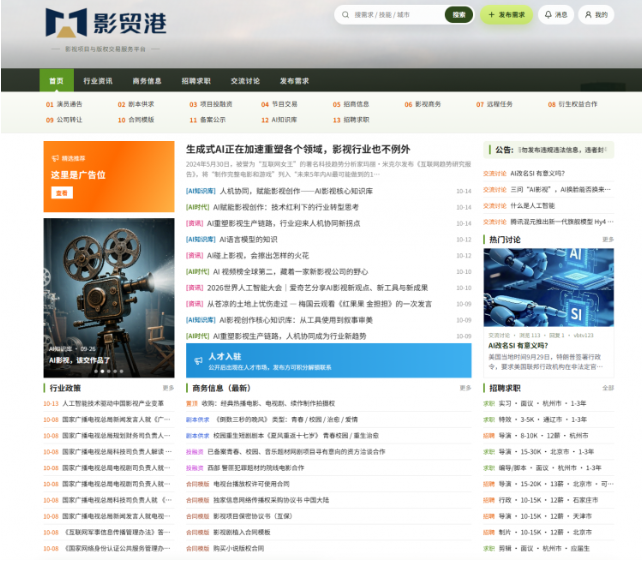
Task: Open job 制片 · 10-15K · 12薪 · 北京市
Action: (545, 532)
